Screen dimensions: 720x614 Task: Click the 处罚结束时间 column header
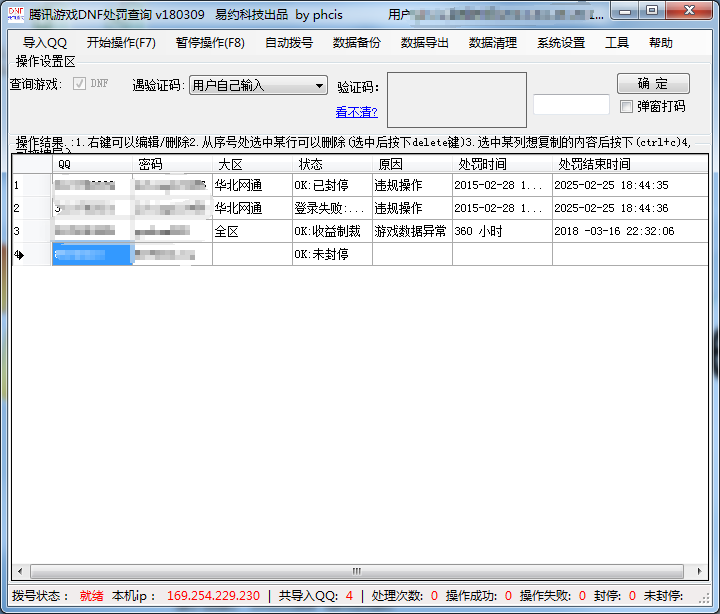point(630,164)
